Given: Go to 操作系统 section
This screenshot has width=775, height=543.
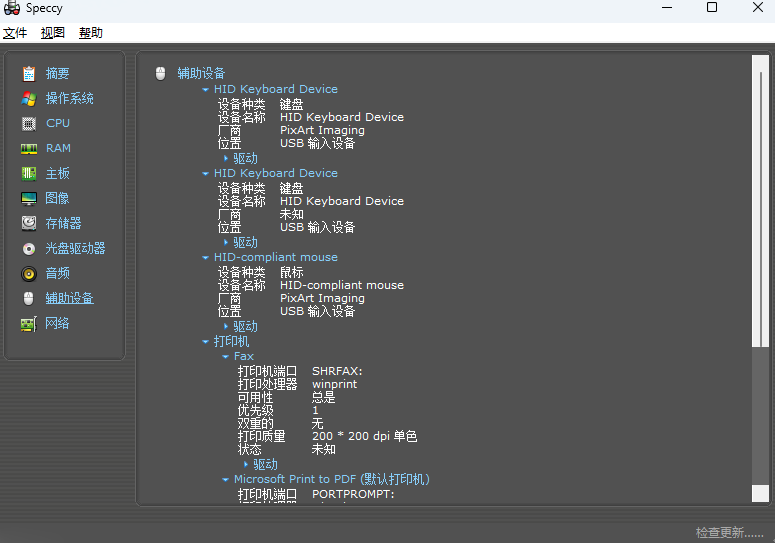Looking at the screenshot, I should (x=70, y=98).
